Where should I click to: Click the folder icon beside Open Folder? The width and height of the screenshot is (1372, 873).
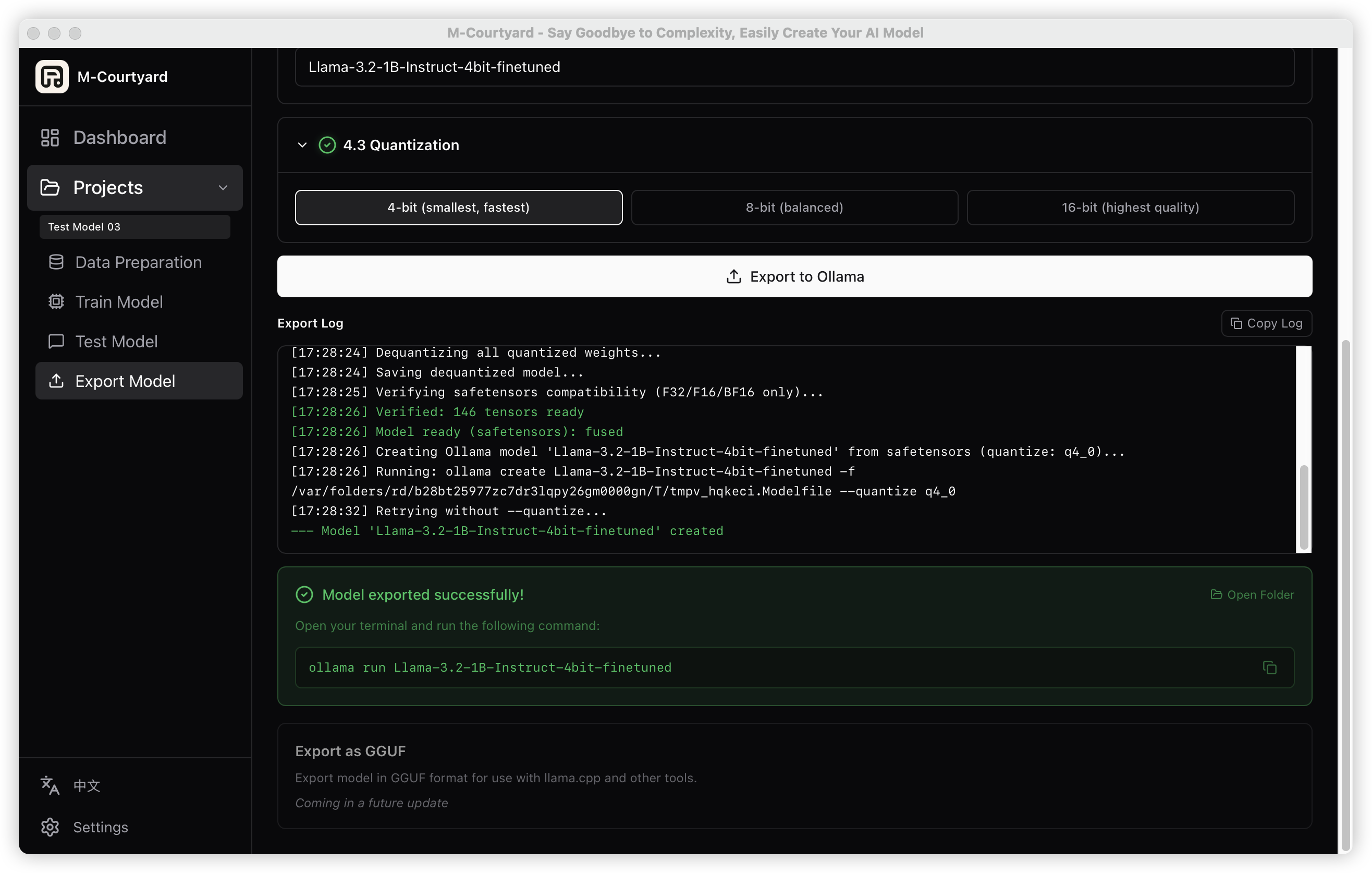point(1216,595)
